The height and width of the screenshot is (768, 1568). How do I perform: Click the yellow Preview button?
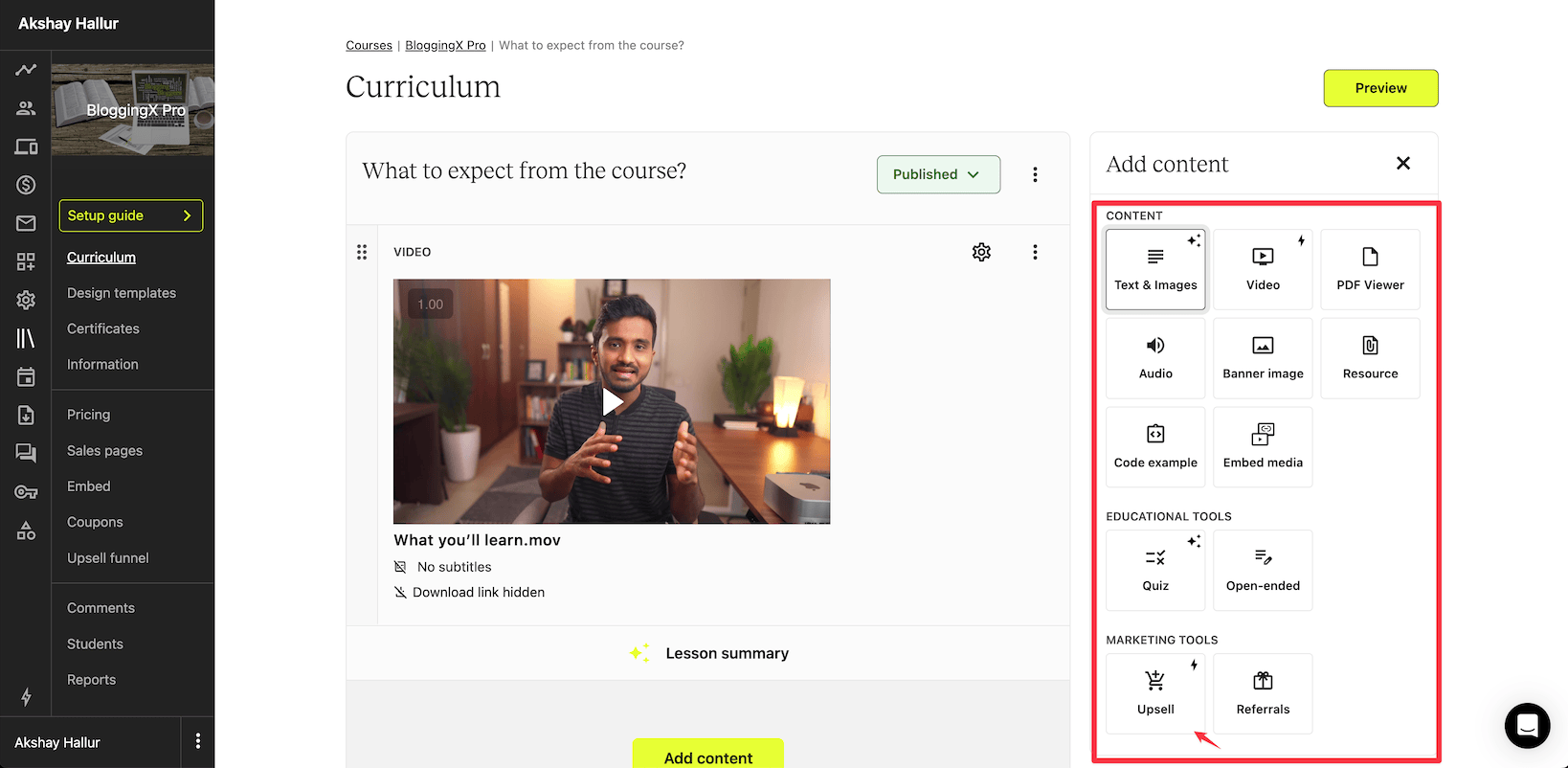click(x=1380, y=88)
